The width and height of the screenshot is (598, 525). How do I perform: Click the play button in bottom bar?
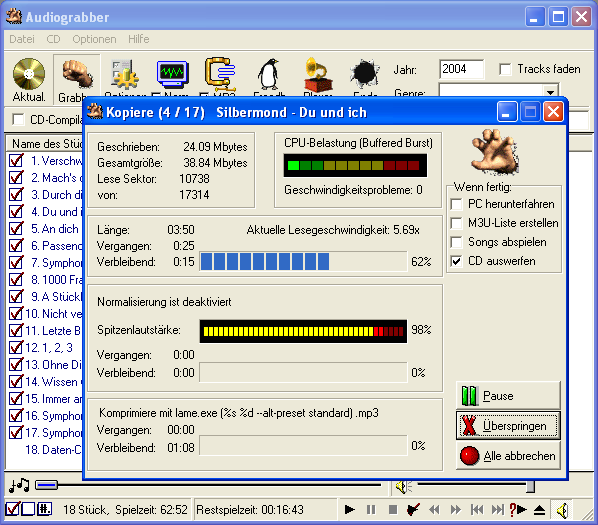349,509
